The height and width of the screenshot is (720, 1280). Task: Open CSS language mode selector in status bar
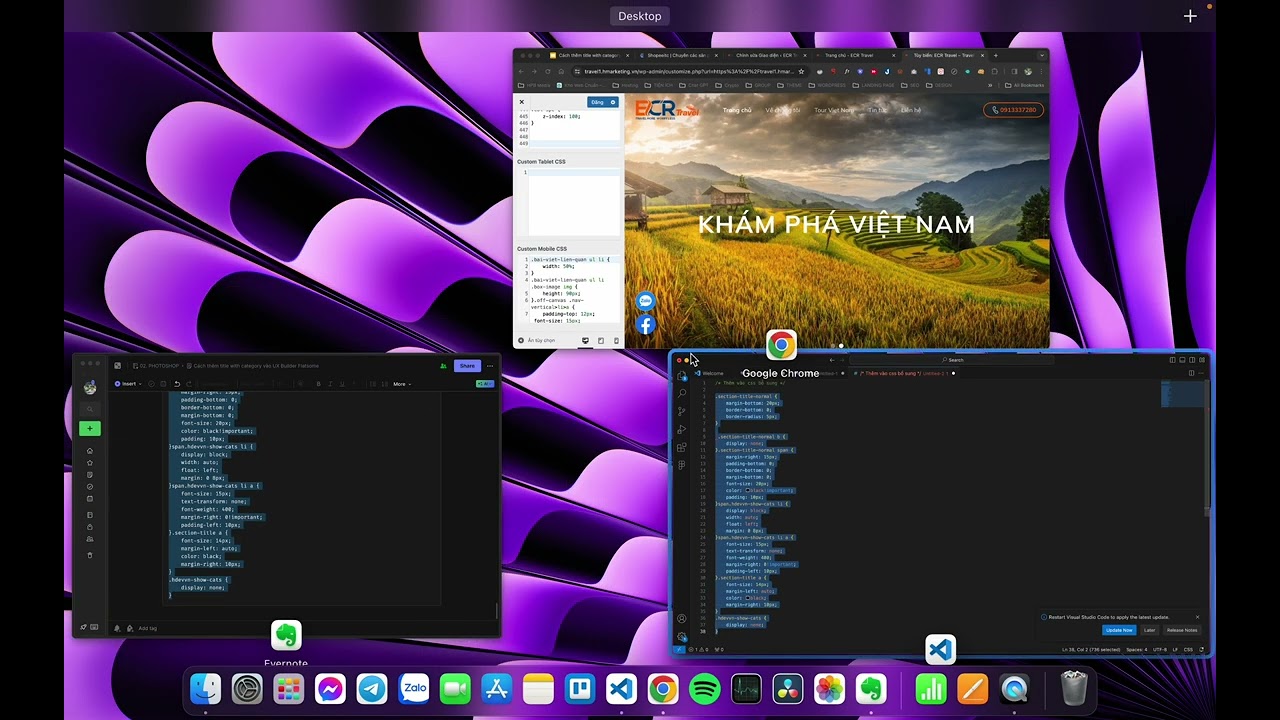pyautogui.click(x=1188, y=649)
